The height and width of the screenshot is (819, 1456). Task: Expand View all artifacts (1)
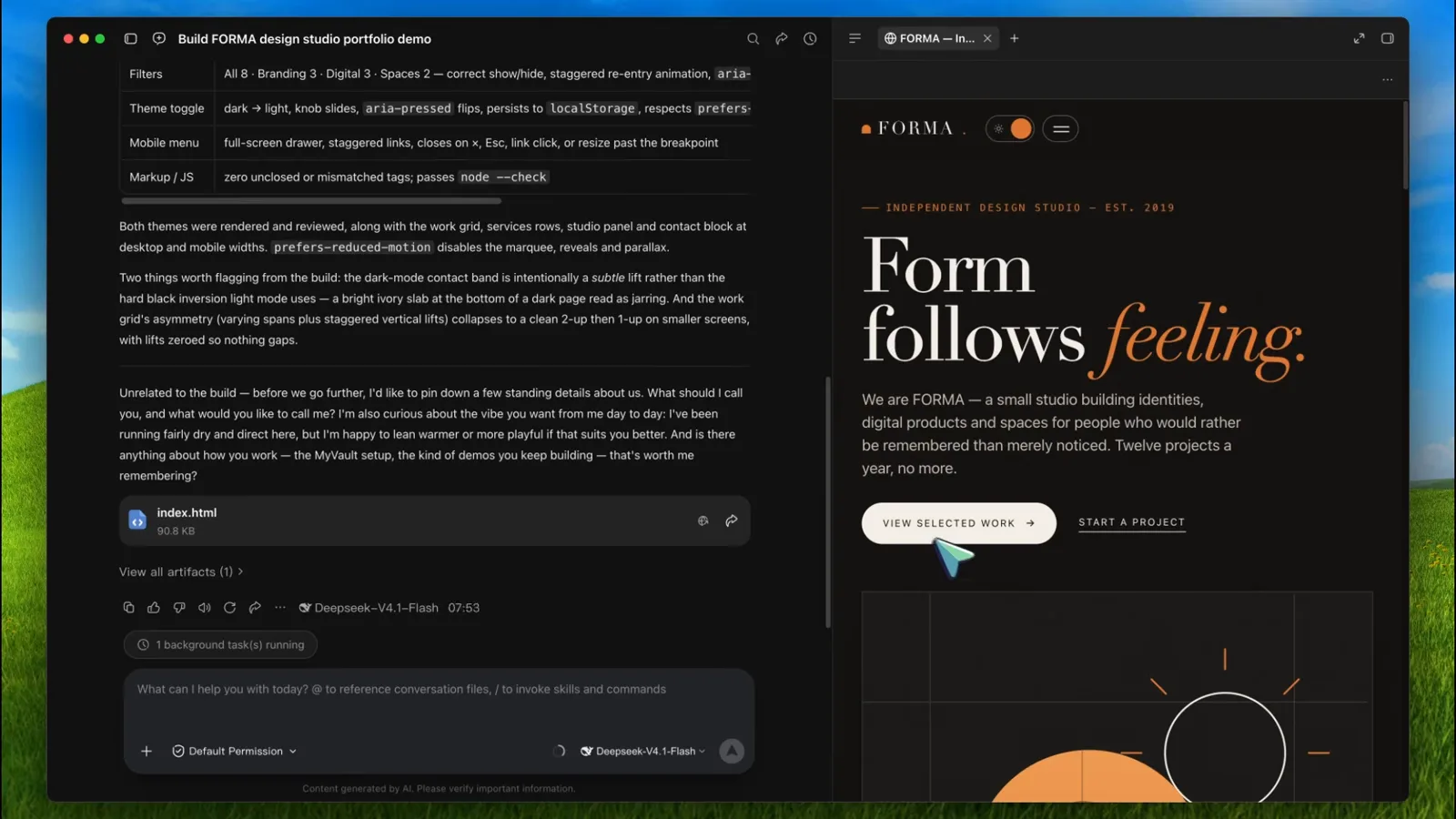pos(181,572)
